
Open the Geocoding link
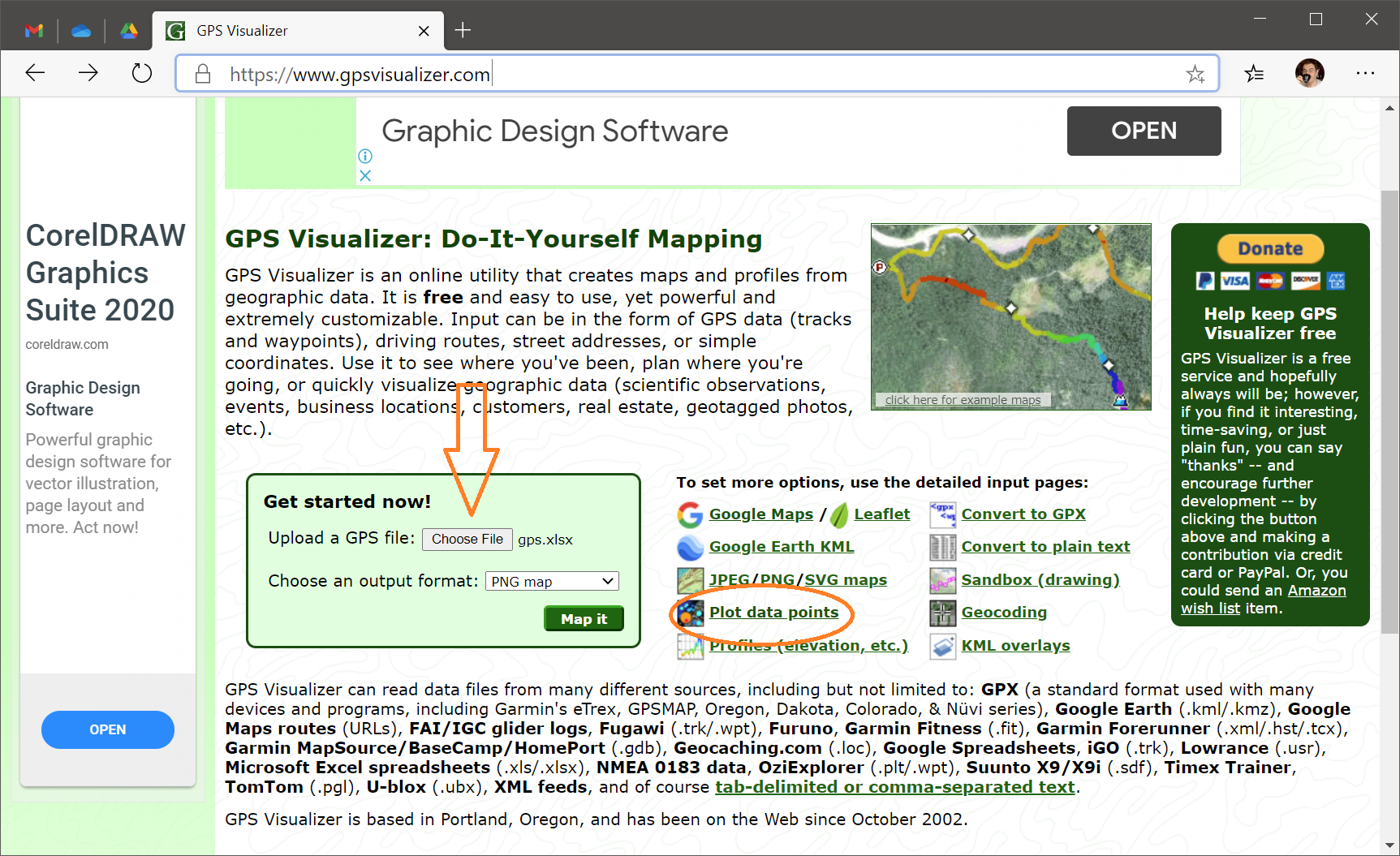pos(1004,613)
